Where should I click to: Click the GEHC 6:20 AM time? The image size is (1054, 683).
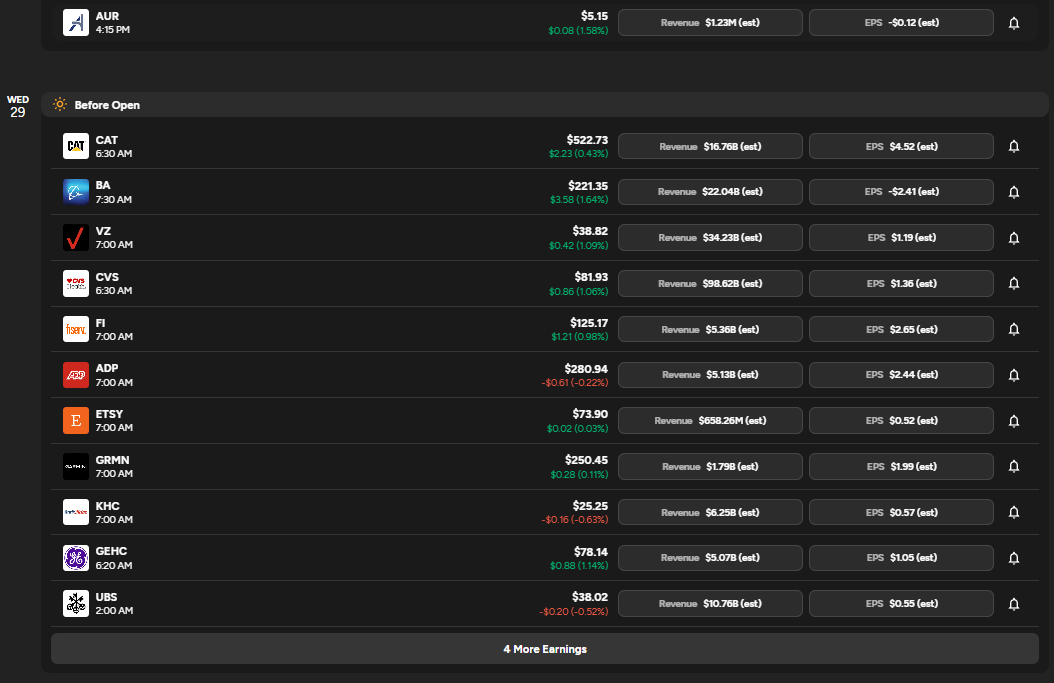[x=114, y=565]
